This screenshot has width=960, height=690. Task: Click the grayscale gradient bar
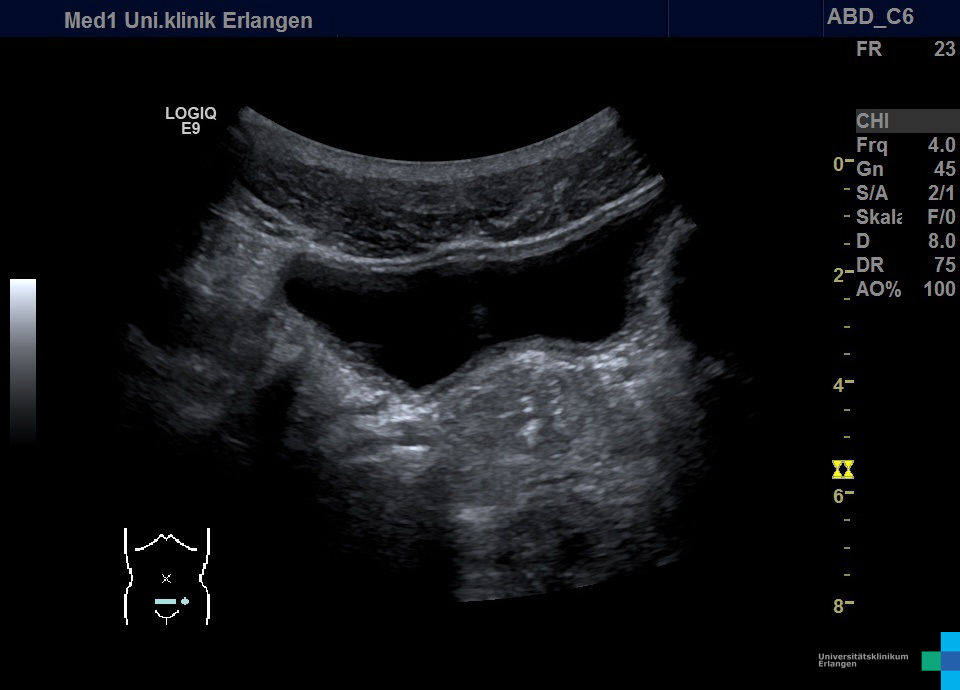23,360
